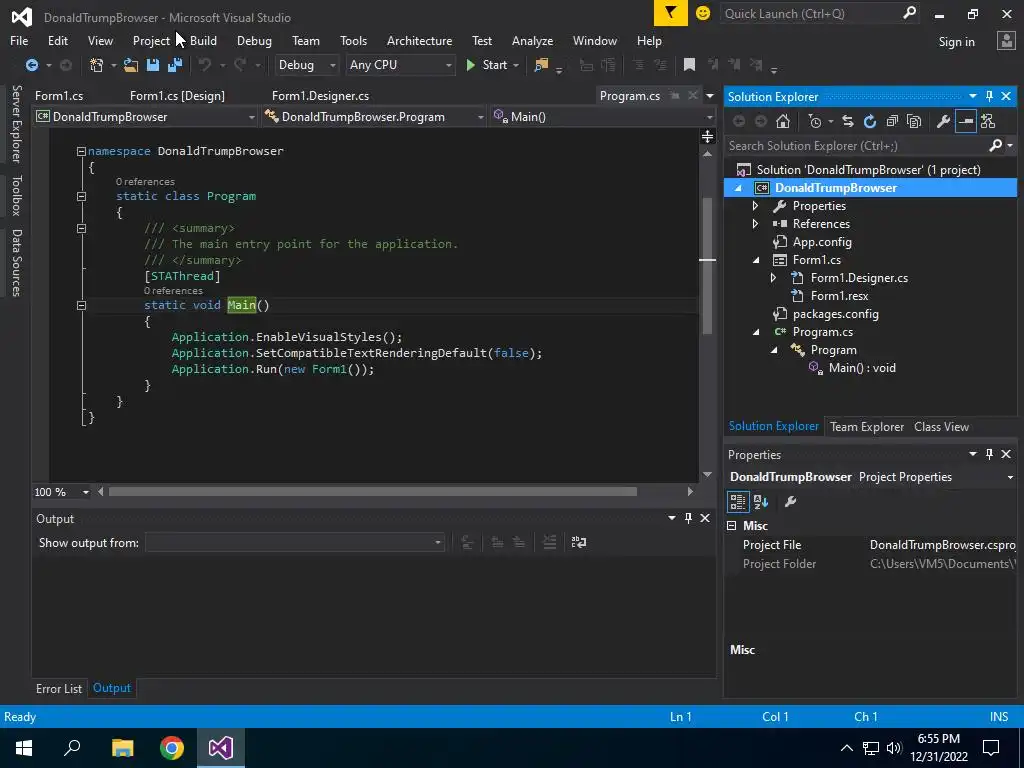Screen dimensions: 1024x768
Task: Expand the References node in Solution Explorer
Action: tap(756, 224)
